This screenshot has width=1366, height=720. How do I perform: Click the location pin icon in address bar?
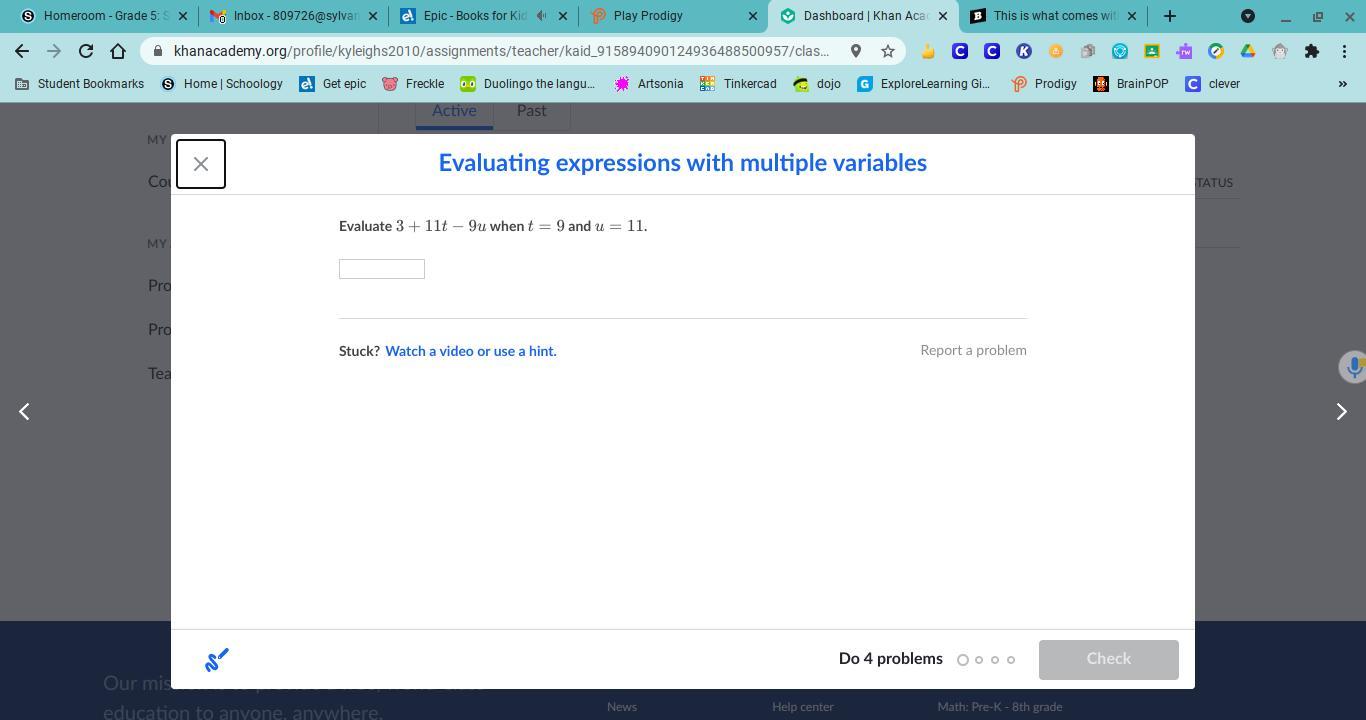click(856, 51)
